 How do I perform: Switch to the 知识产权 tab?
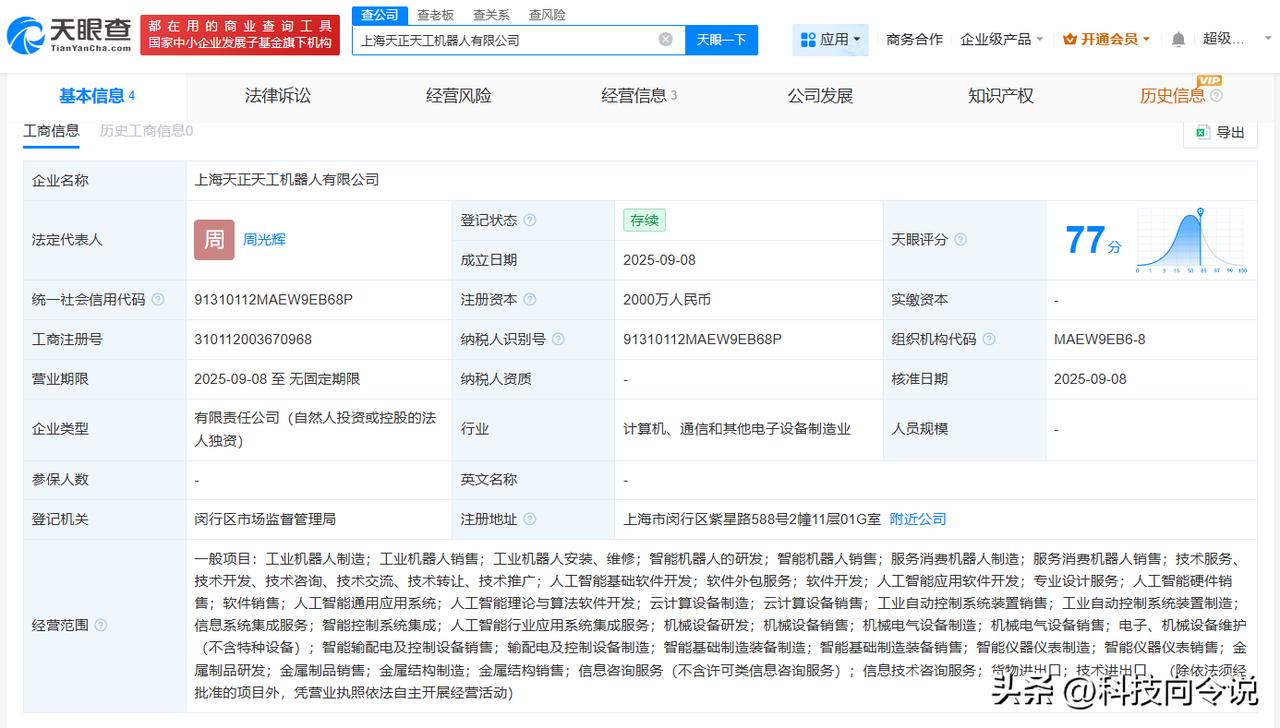(1000, 96)
